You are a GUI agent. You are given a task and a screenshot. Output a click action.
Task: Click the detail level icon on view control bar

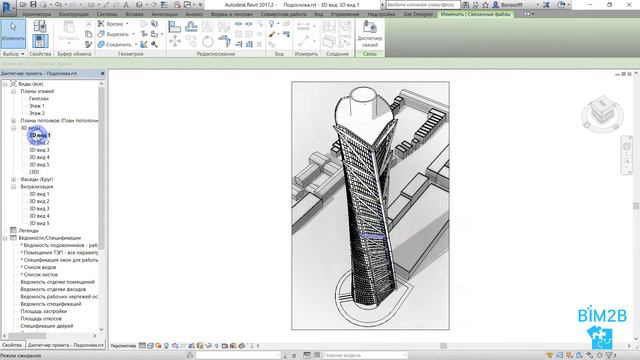[x=142, y=346]
